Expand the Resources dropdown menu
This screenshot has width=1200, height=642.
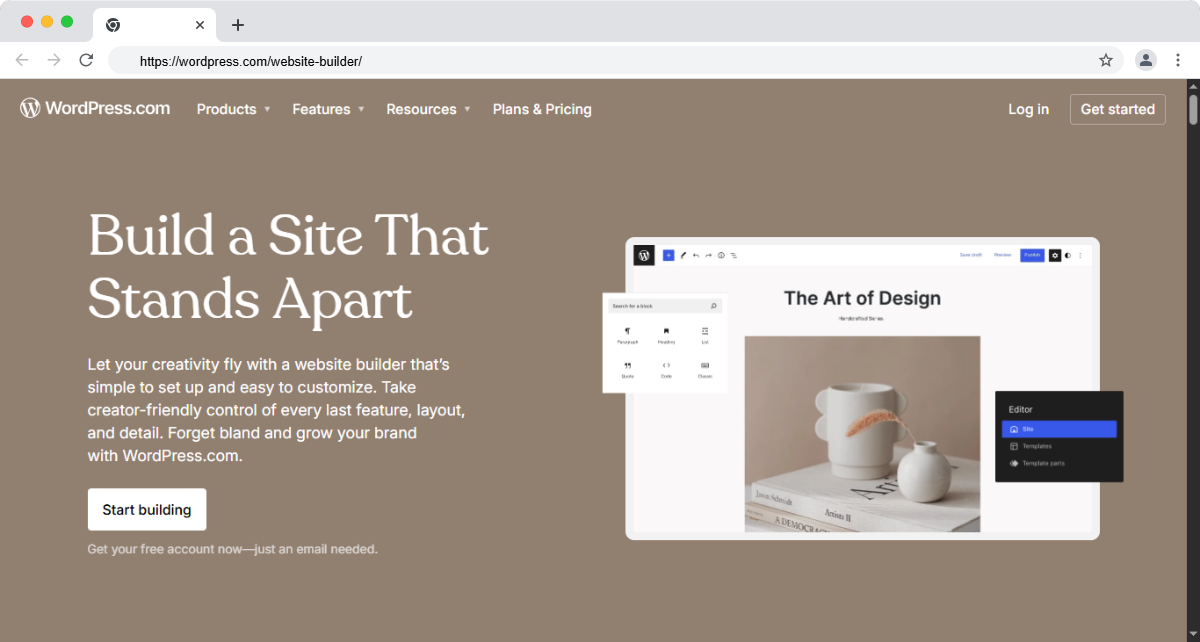tap(428, 109)
